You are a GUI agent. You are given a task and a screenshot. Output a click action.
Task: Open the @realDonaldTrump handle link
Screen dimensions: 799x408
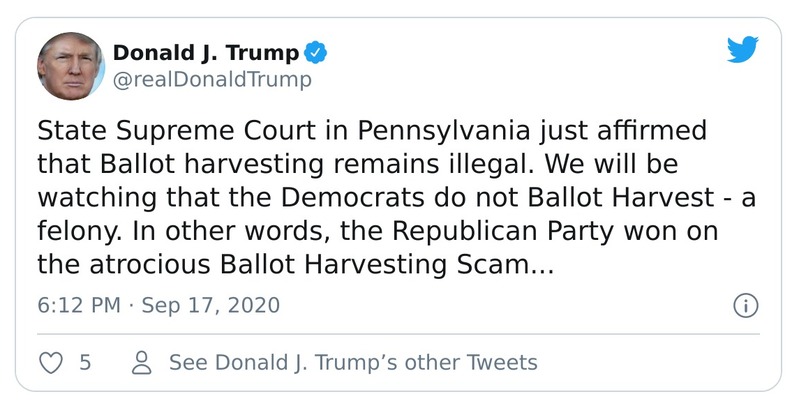(212, 80)
